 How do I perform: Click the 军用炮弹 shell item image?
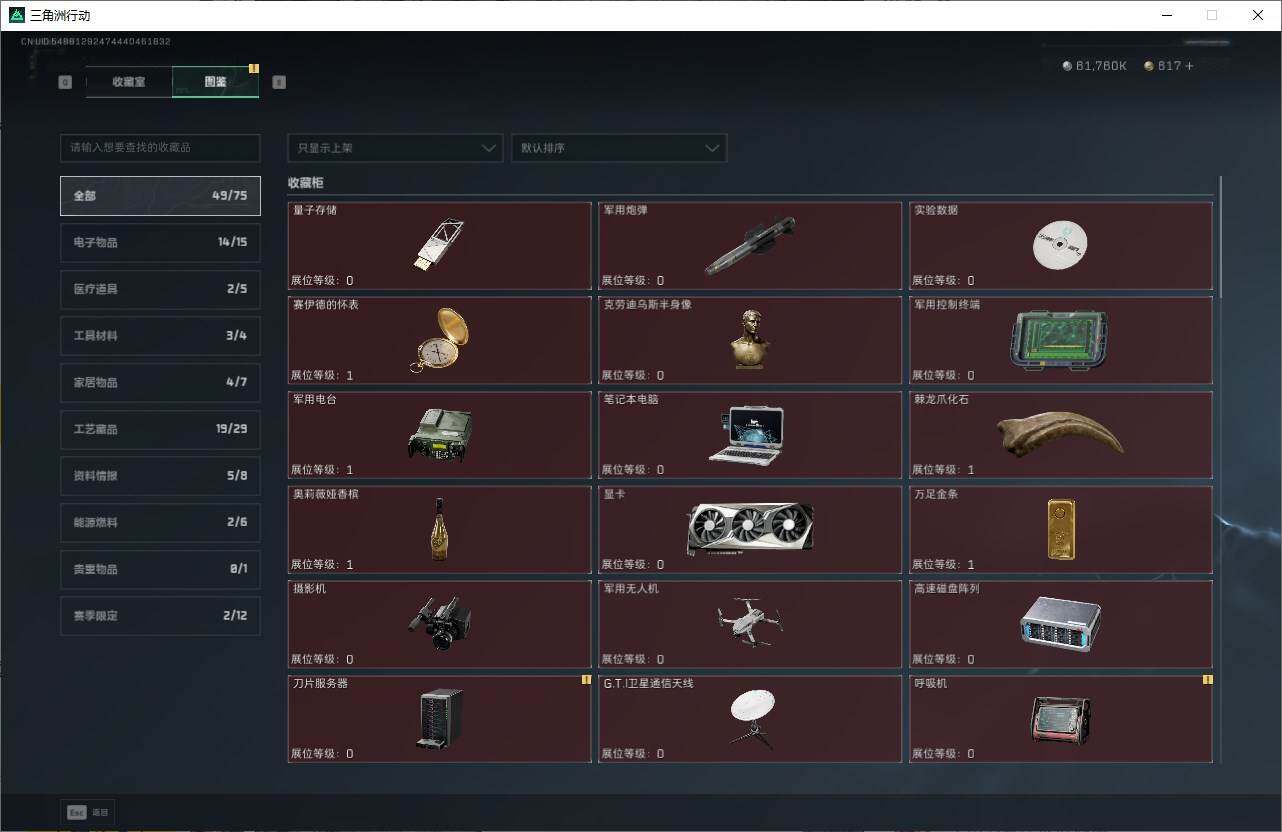750,245
